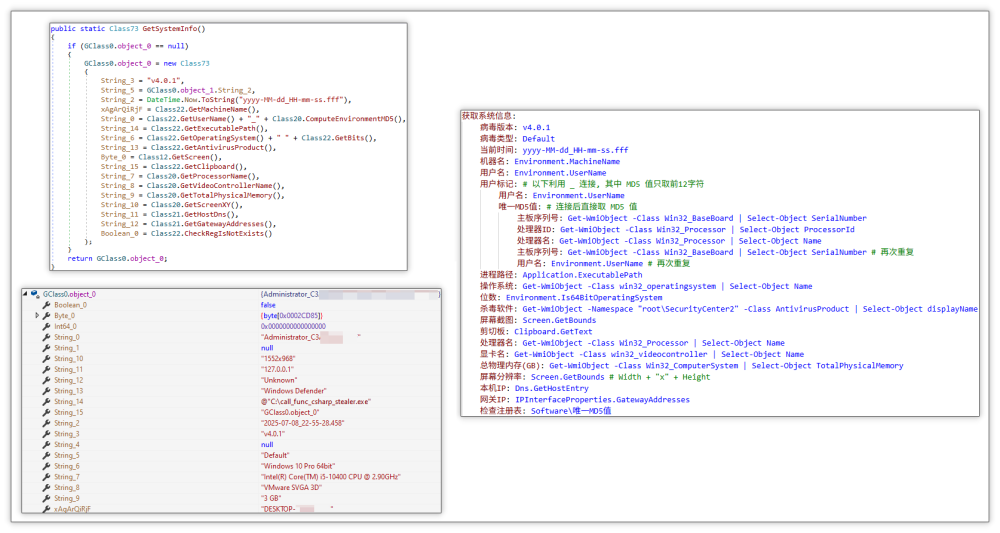Select the Boolean_0 row name
Screen dimensions: 1000x533
[x=70, y=305]
